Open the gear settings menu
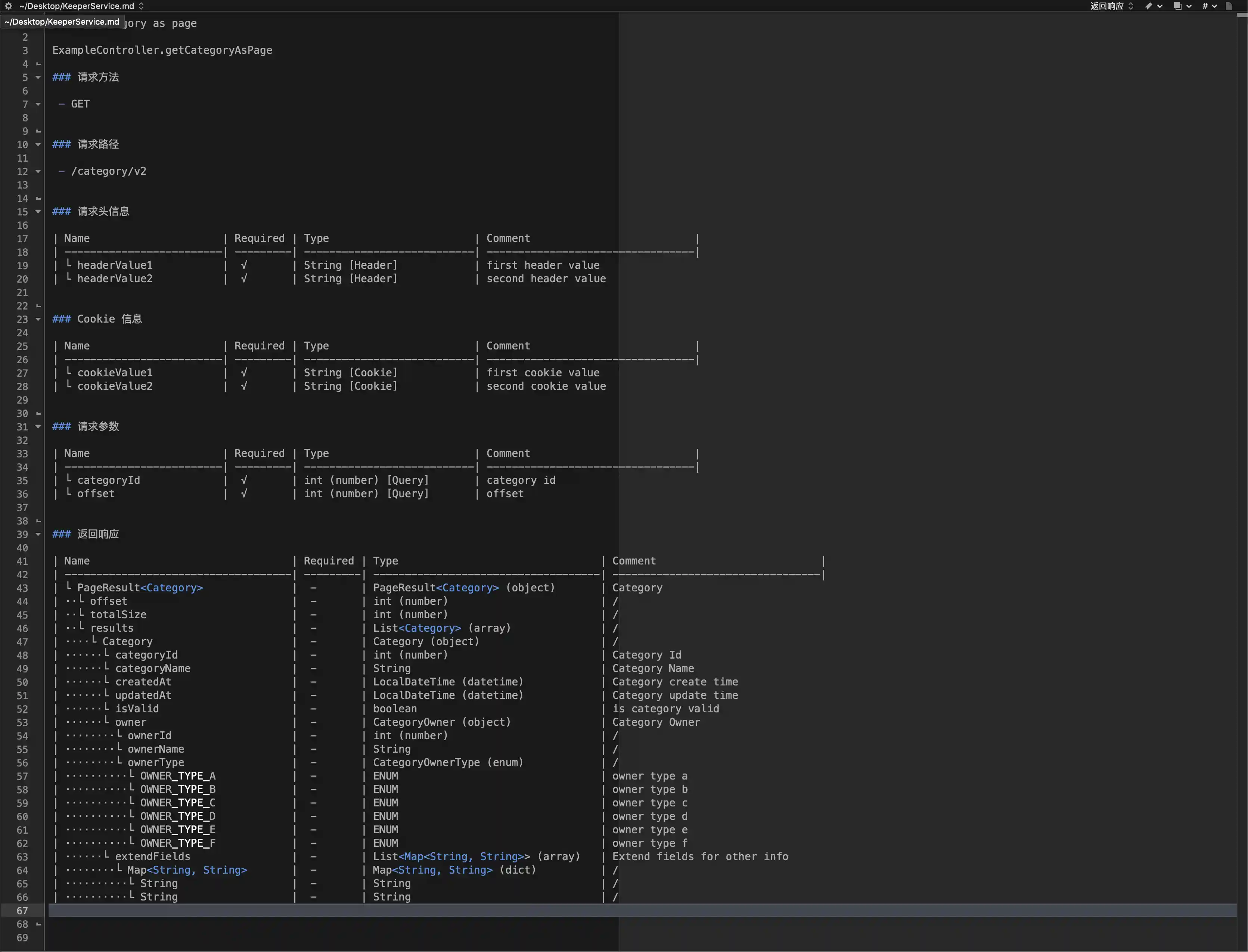This screenshot has height=952, width=1248. (x=9, y=6)
